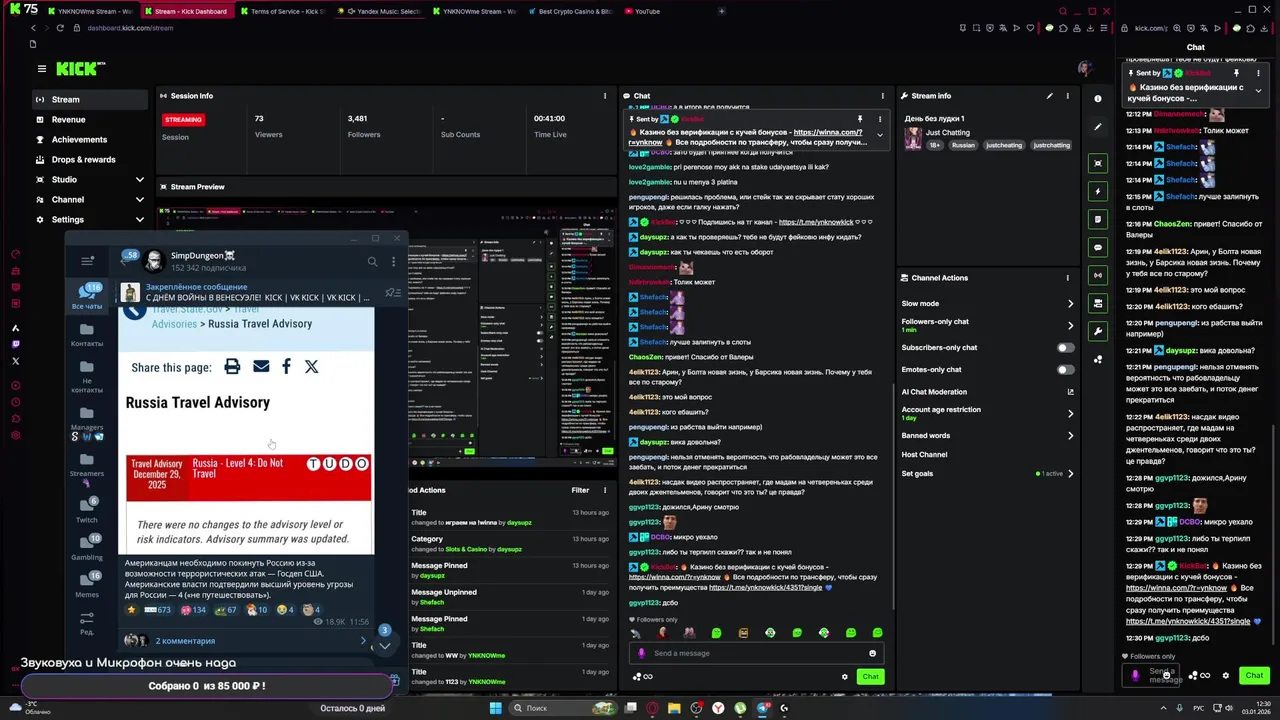
Task: Open the Yandex browser taskbar icon
Action: click(718, 708)
